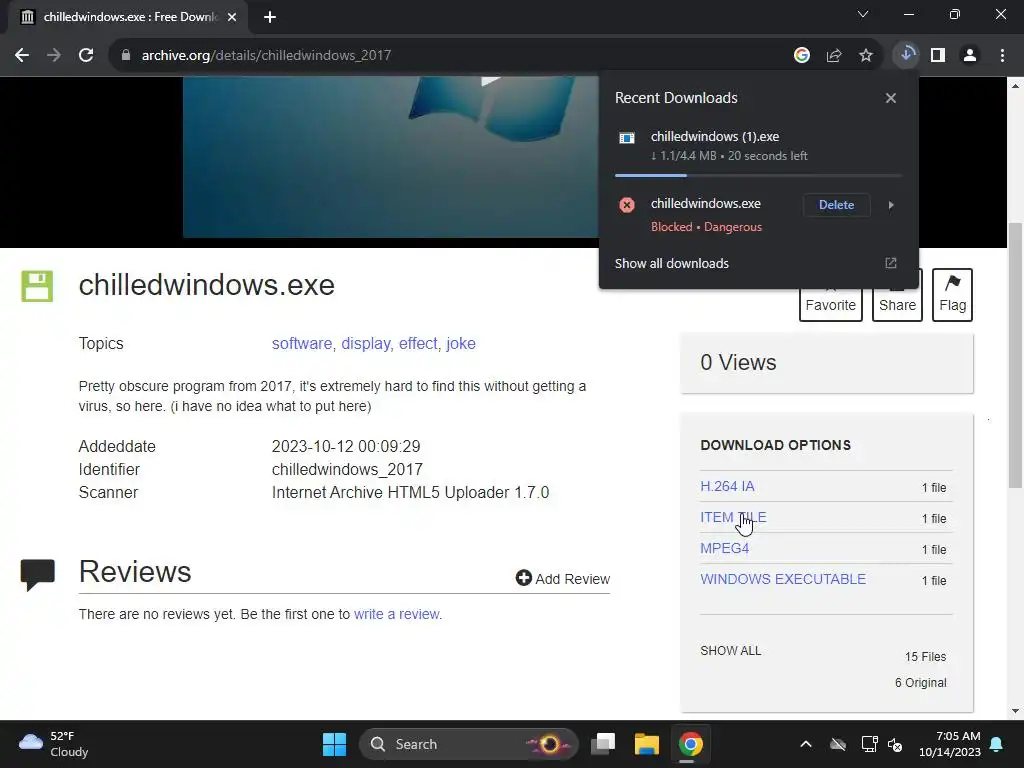Bookmark this tab with the star icon
Viewport: 1024px width, 768px height.
865,56
